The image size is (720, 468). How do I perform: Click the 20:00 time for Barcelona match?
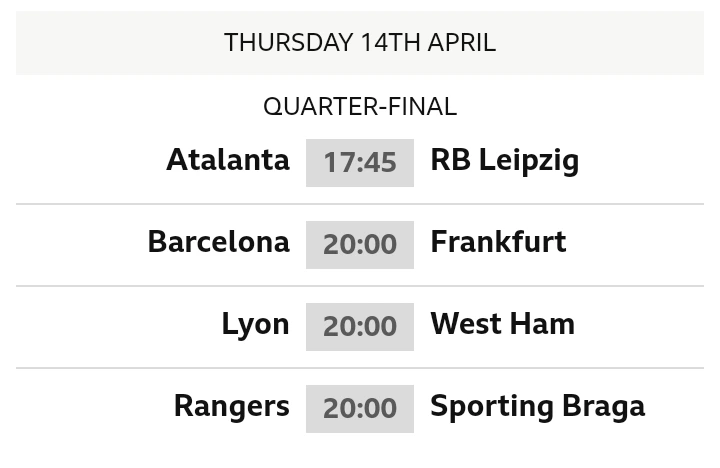click(360, 244)
